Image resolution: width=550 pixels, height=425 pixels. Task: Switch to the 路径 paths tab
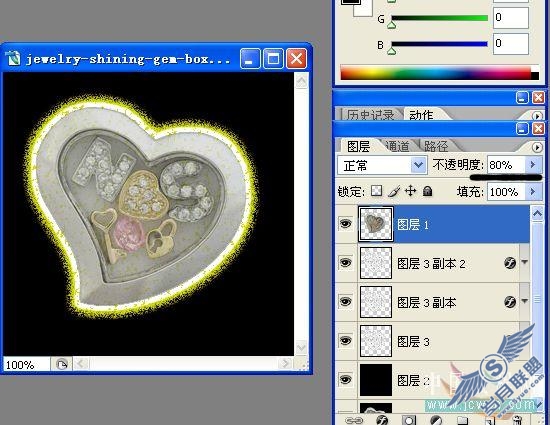point(436,146)
